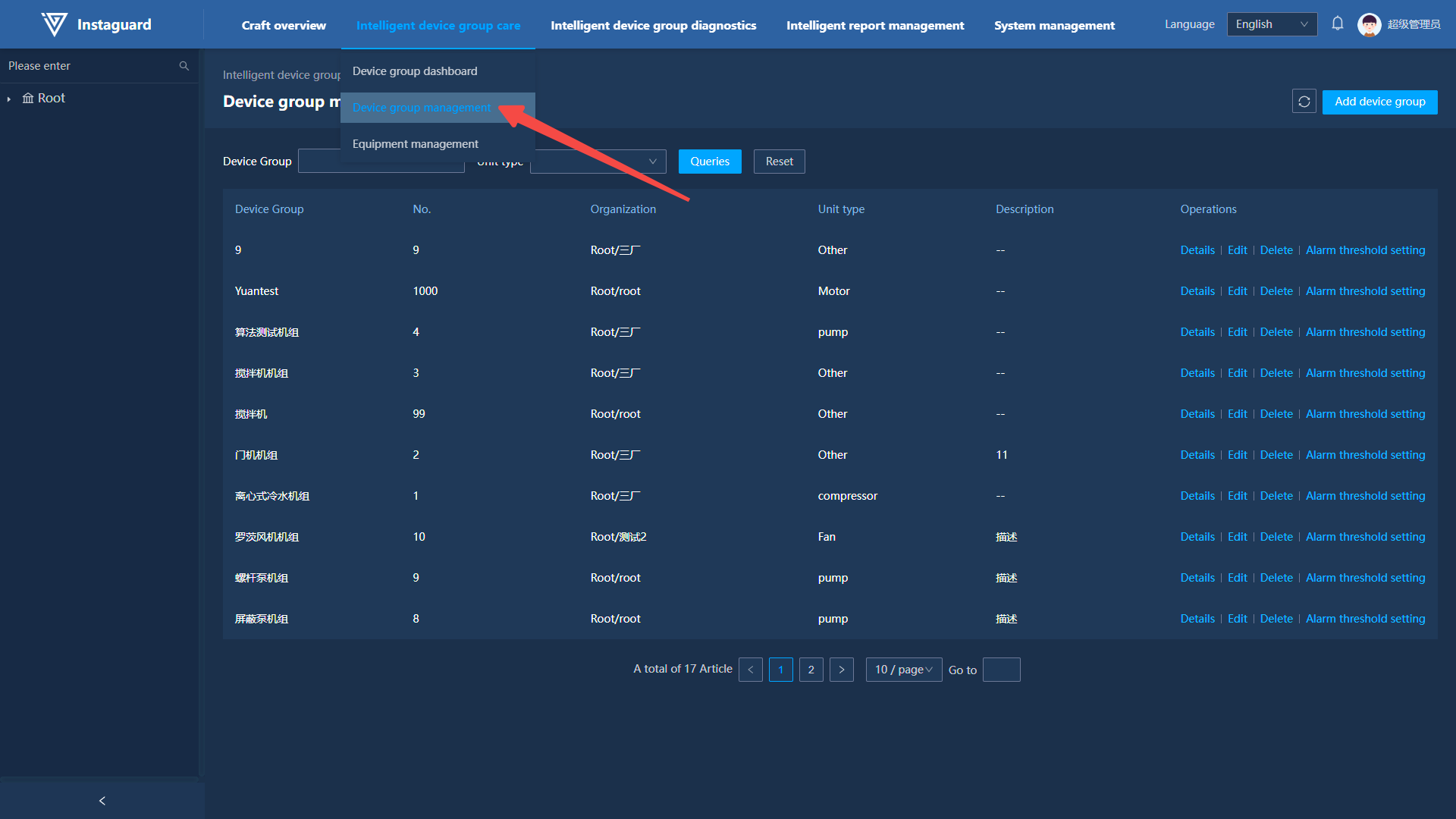
Task: Open Intelligent report management tab
Action: 875,25
